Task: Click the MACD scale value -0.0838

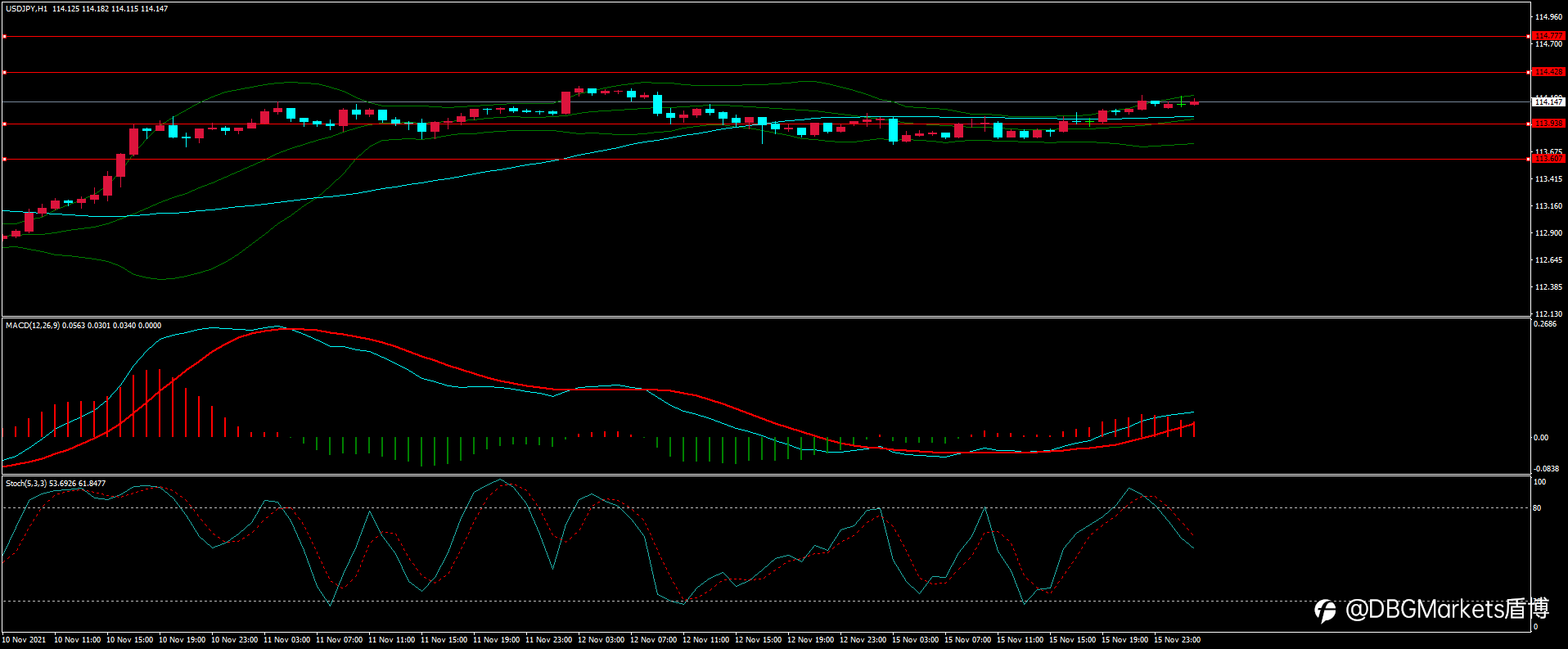Action: 1546,469
